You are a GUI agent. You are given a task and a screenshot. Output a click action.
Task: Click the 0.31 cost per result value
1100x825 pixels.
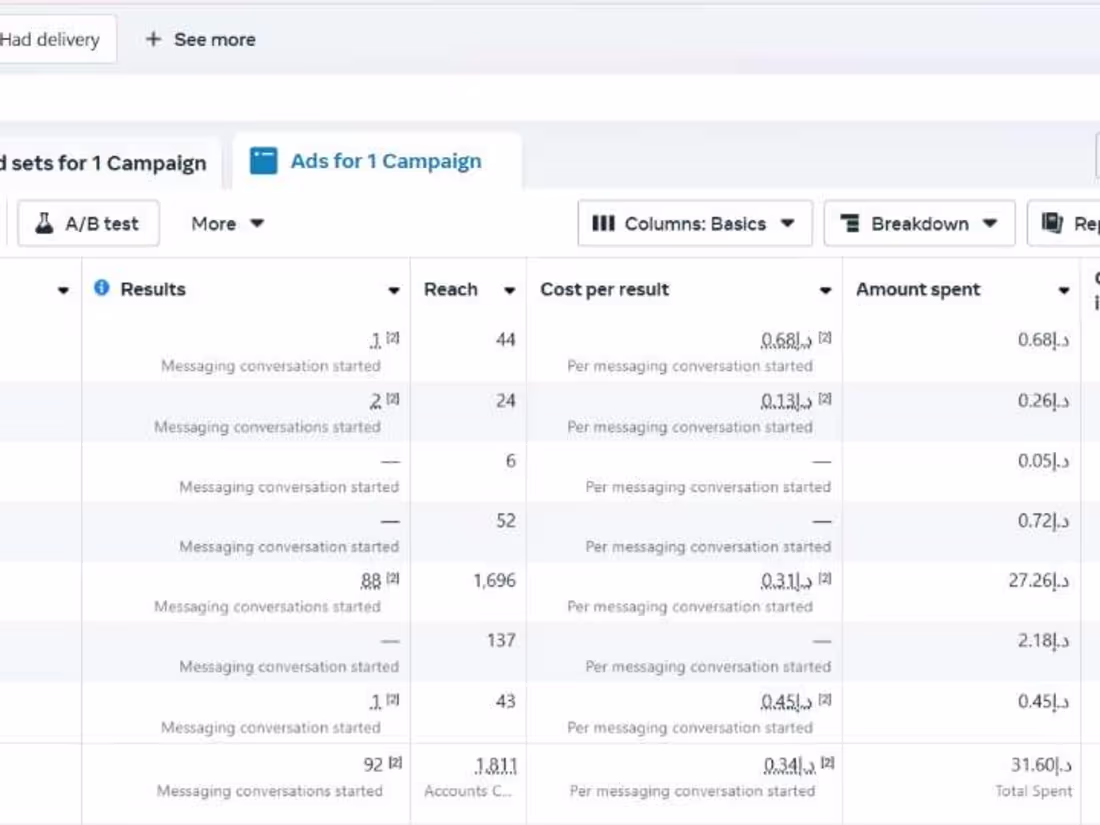[x=786, y=581]
